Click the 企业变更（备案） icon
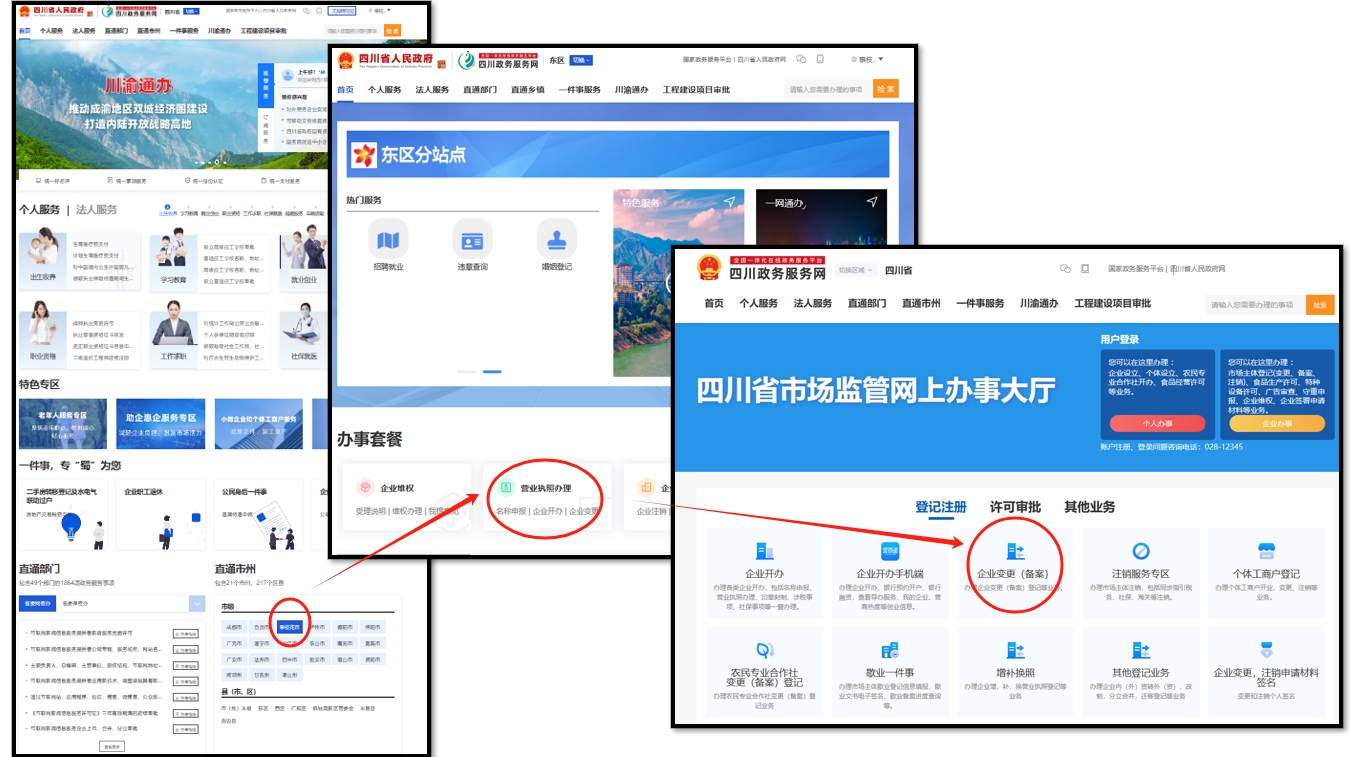Screen dimensions: 1350x757 click(x=1015, y=551)
